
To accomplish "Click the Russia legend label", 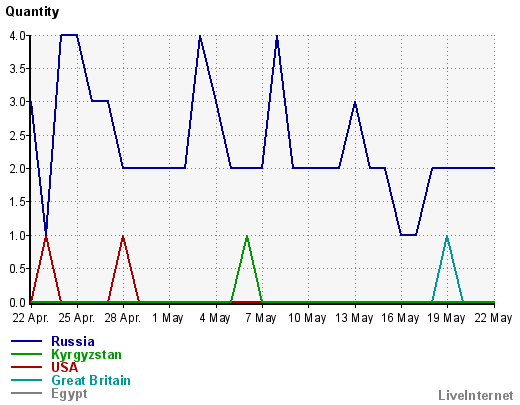I will coord(73,341).
